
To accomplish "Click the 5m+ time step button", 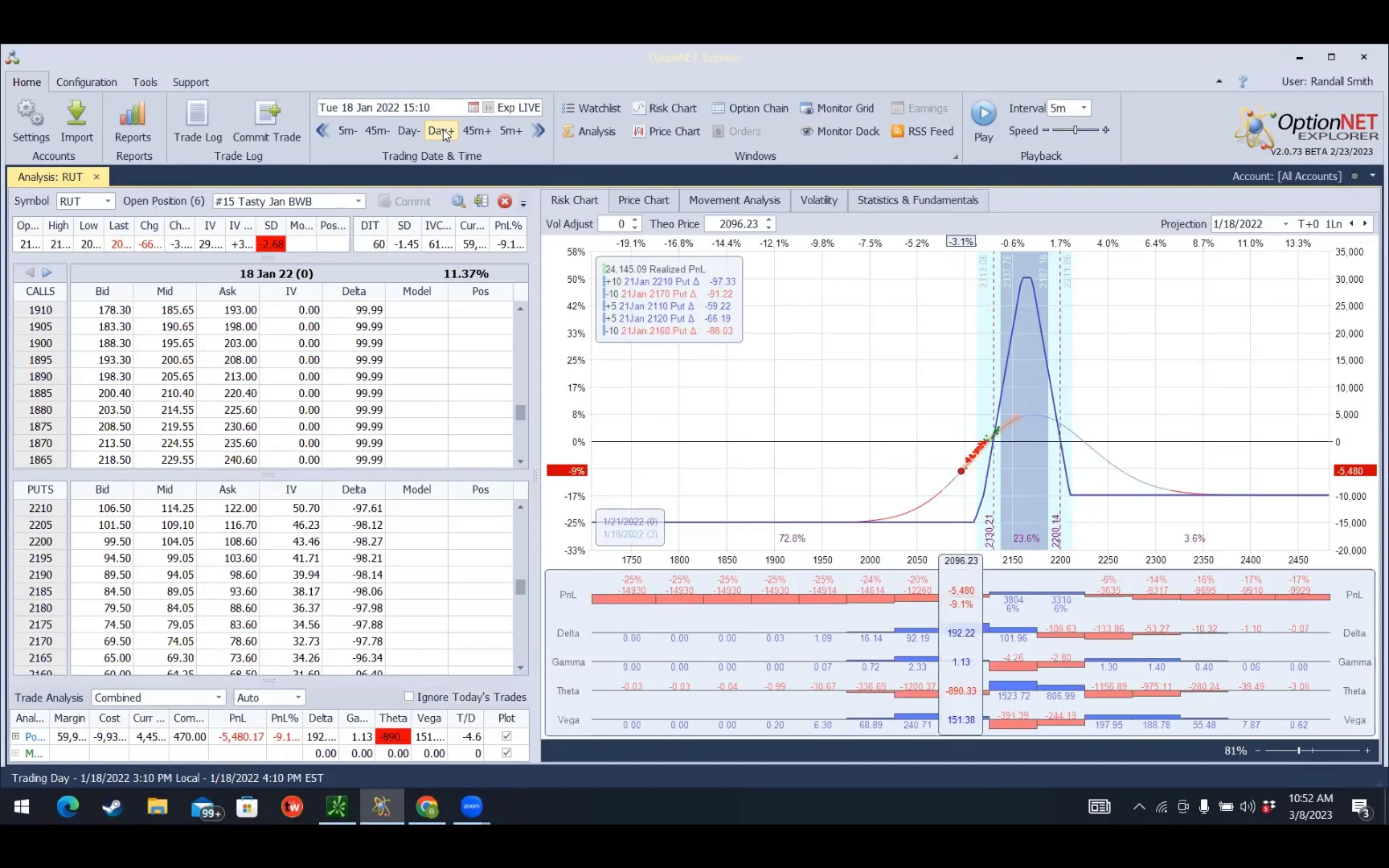I will [511, 131].
